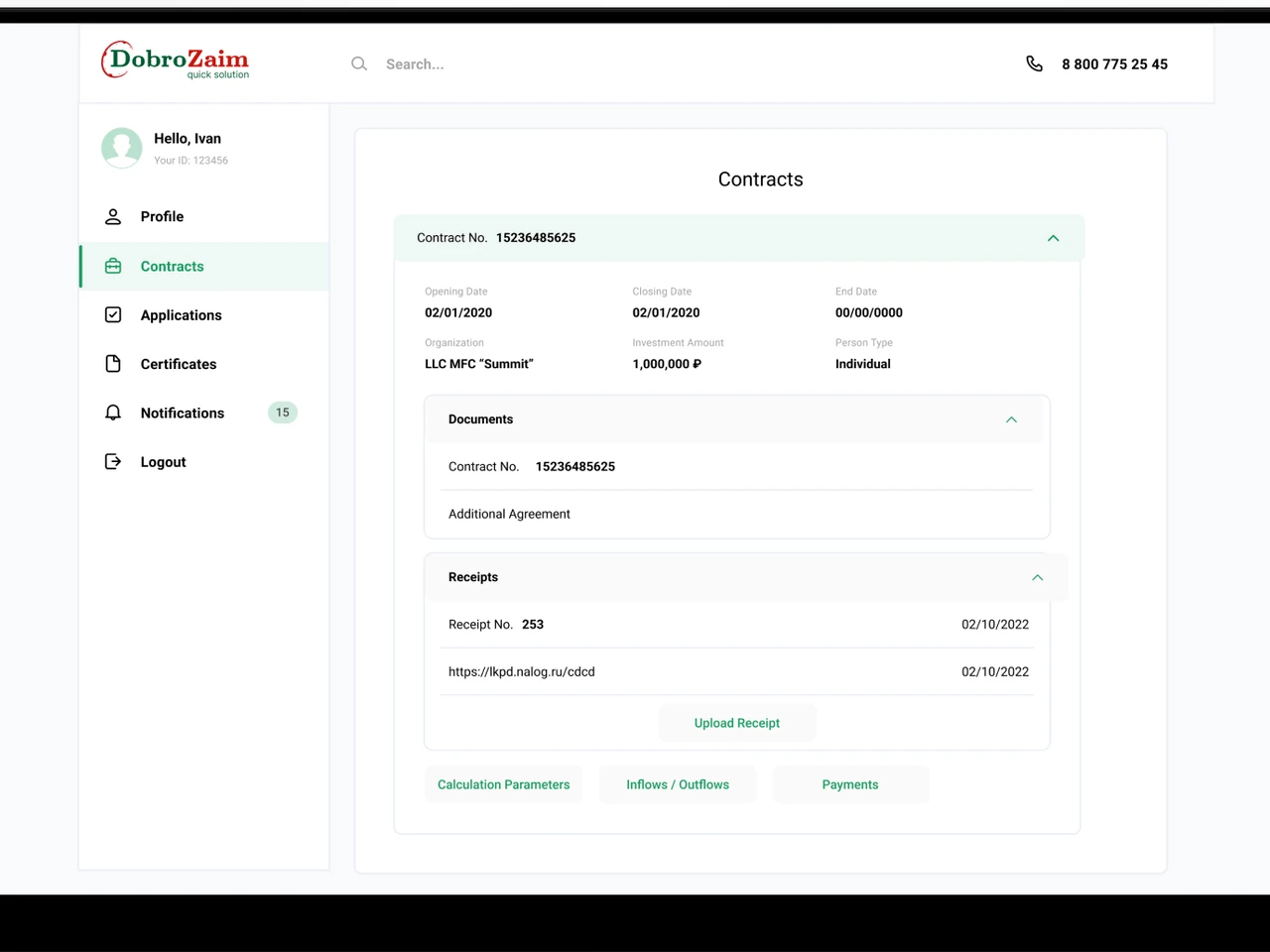1270x952 pixels.
Task: Choose Logout in sidebar
Action: point(204,461)
